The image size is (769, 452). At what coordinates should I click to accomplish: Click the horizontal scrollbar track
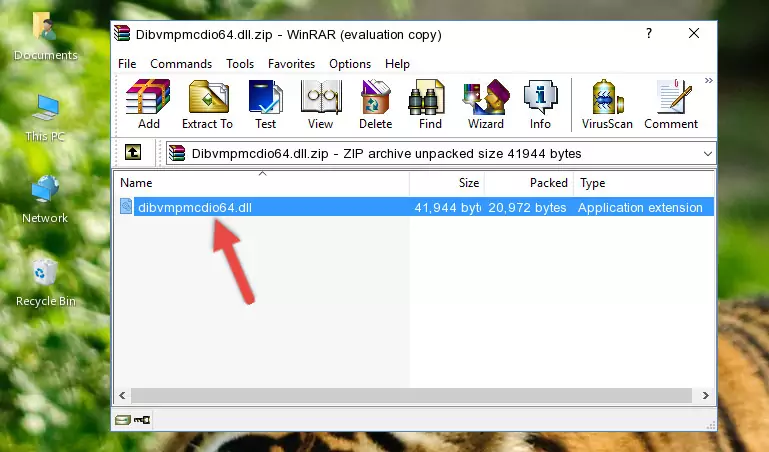pyautogui.click(x=411, y=395)
